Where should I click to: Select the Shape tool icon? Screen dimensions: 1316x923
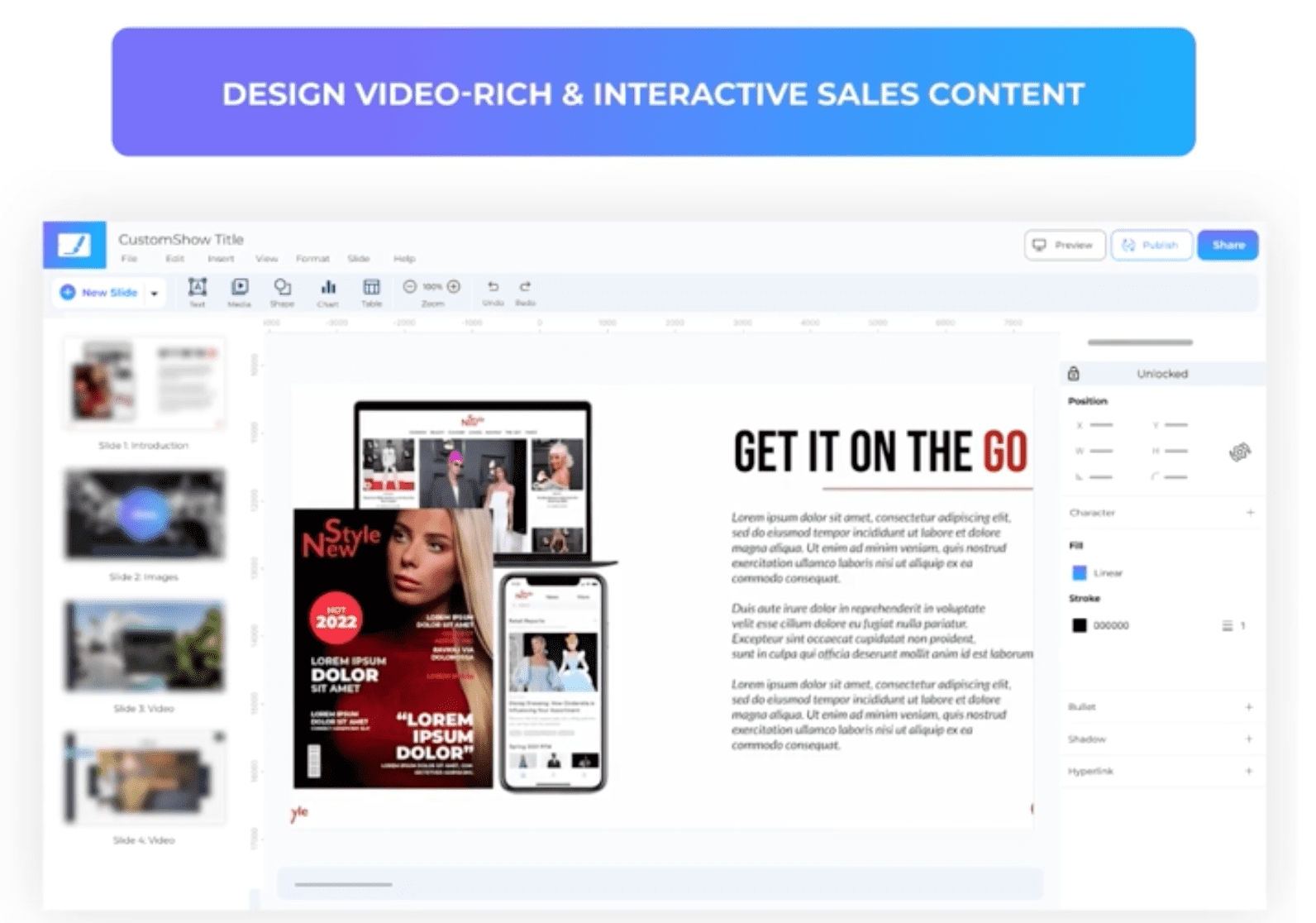(283, 287)
